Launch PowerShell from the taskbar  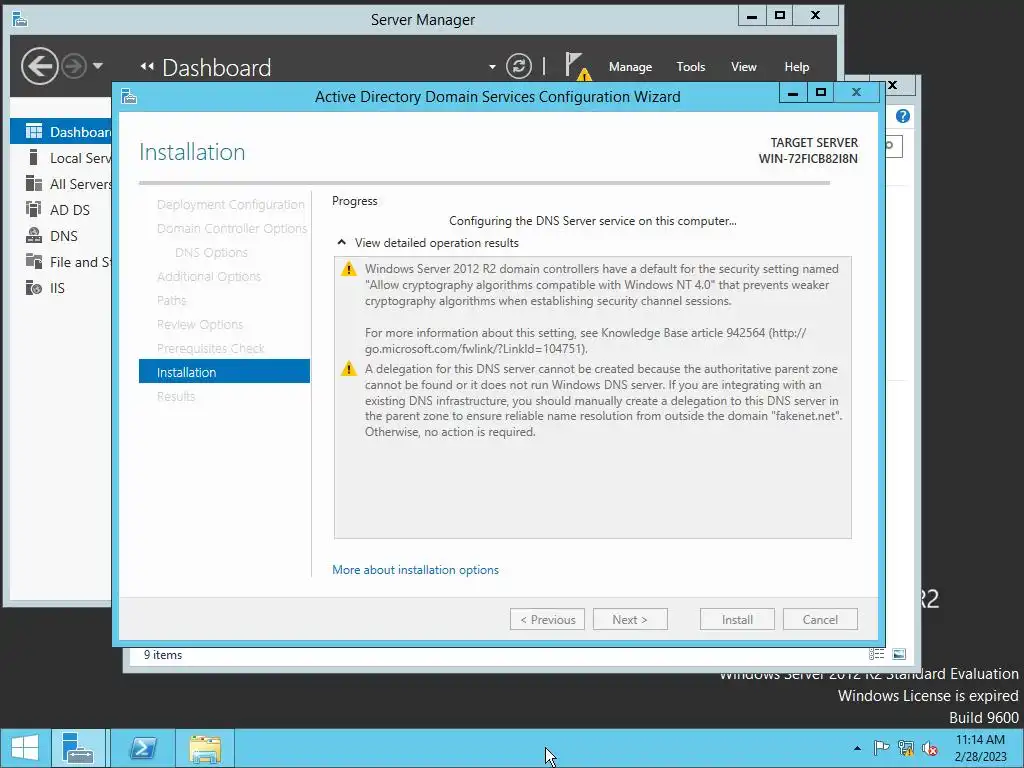tap(142, 748)
